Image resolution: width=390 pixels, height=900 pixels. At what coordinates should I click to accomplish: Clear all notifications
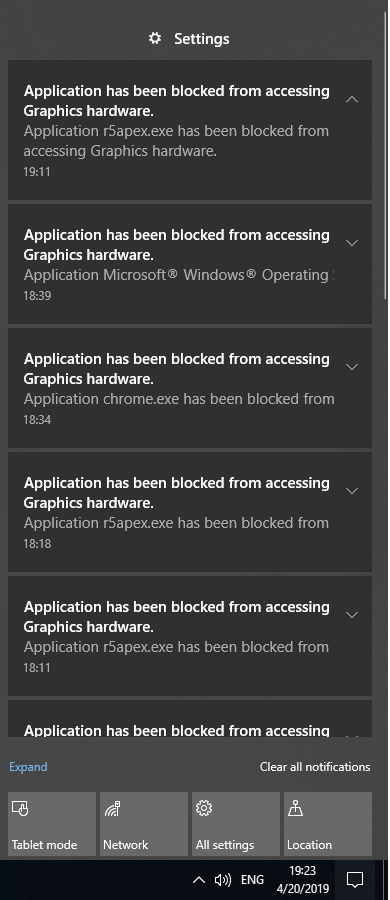(x=315, y=767)
